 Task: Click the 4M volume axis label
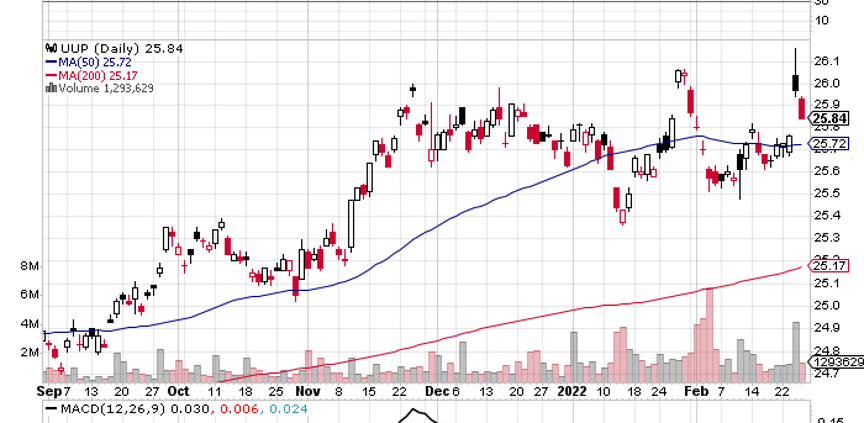tap(29, 323)
